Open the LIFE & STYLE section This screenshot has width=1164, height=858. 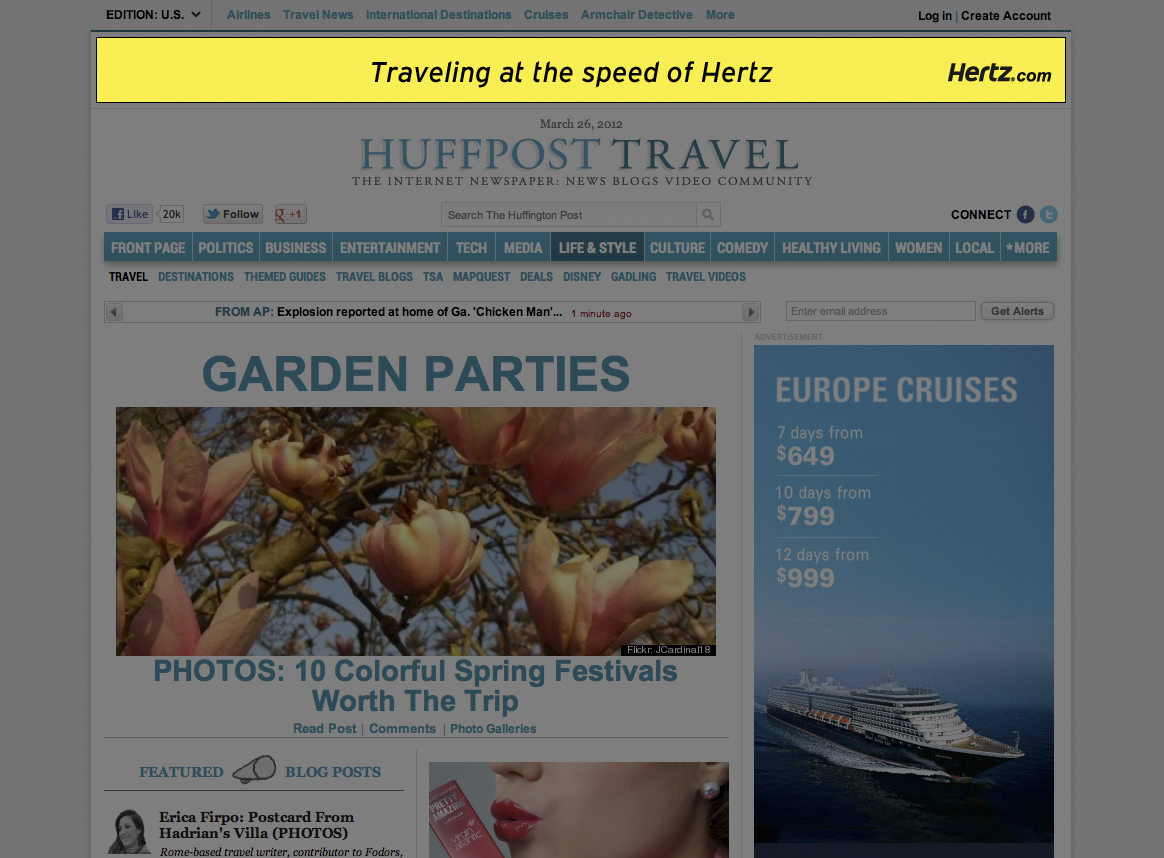[598, 248]
